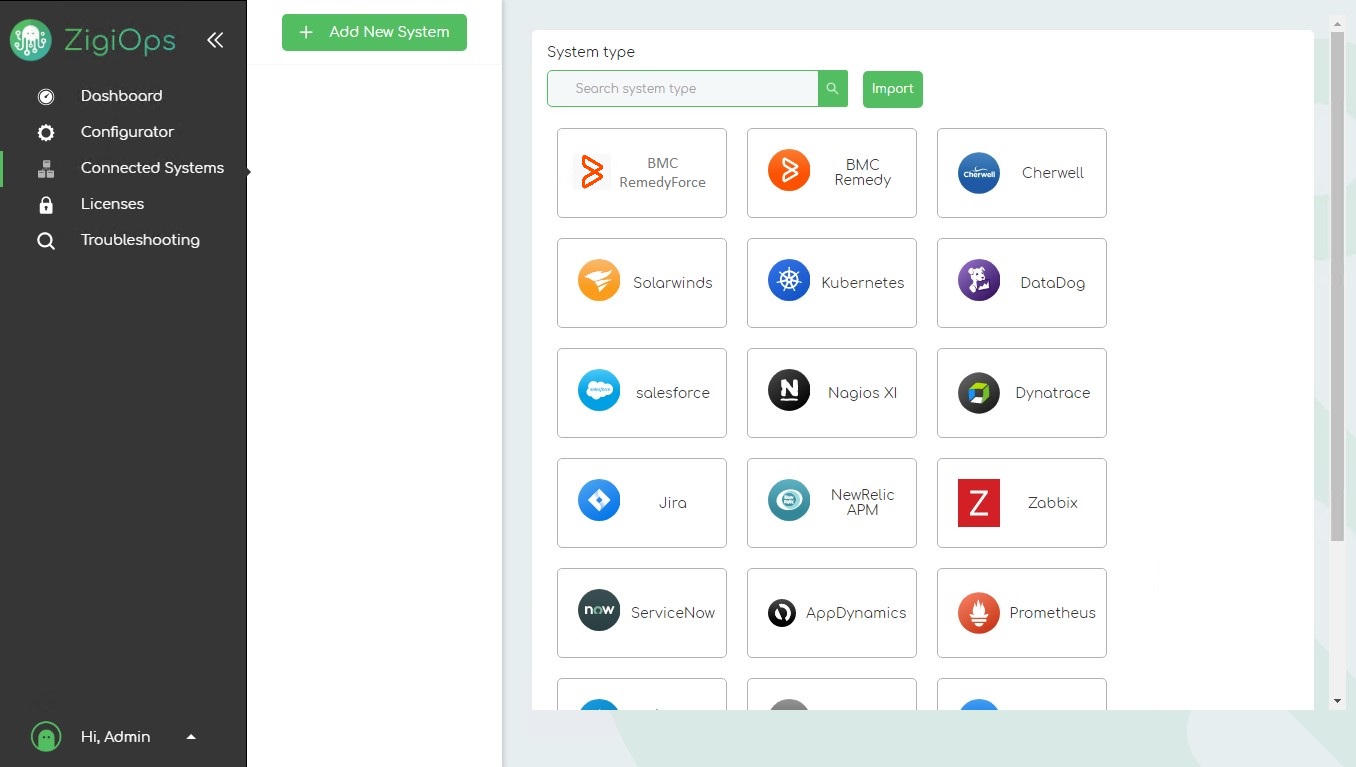Select the salesforce integration tile
This screenshot has height=767, width=1356.
641,393
